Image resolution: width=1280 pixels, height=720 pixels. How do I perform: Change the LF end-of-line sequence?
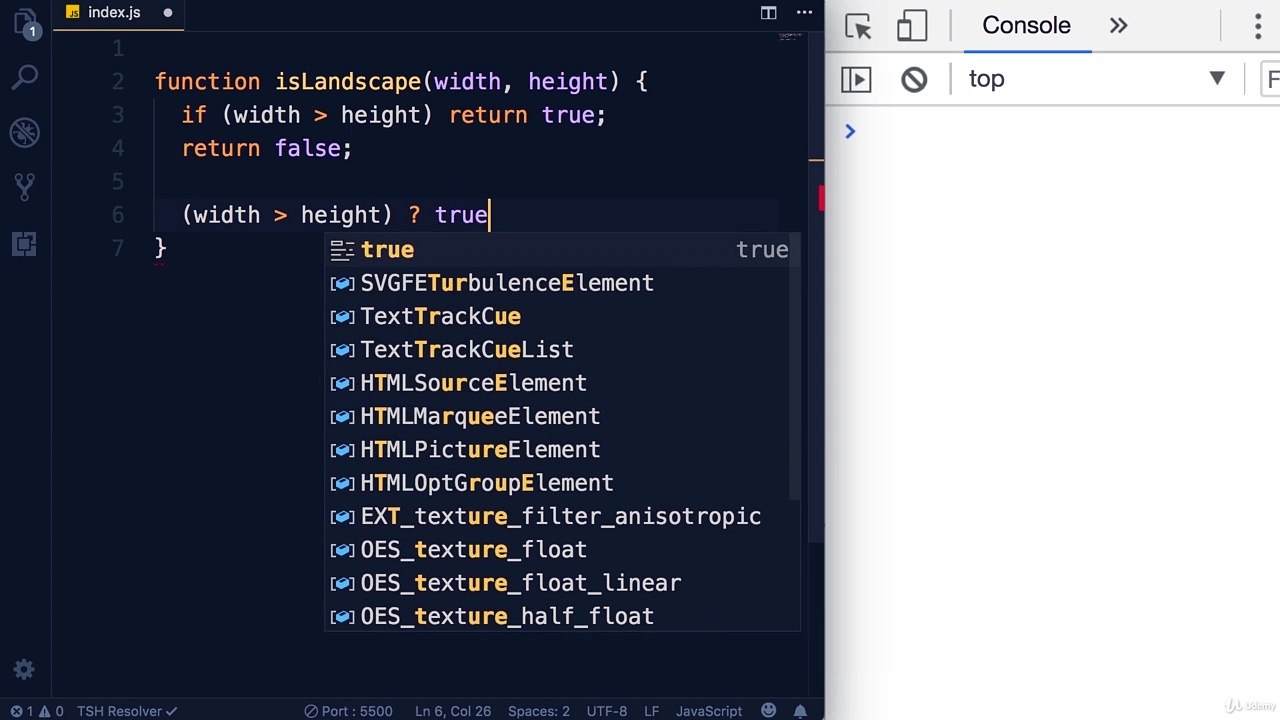pos(651,711)
